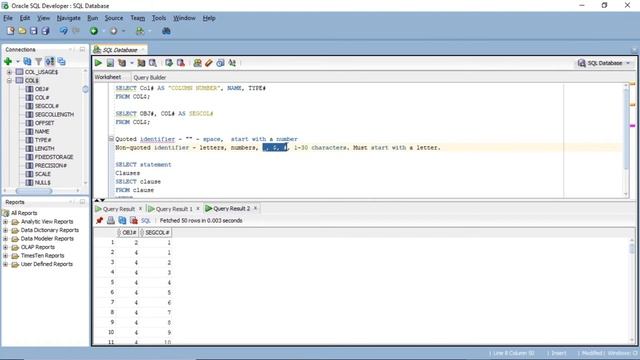This screenshot has height=360, width=640.
Task: Close the Query Result 1 tab
Action: (x=198, y=209)
